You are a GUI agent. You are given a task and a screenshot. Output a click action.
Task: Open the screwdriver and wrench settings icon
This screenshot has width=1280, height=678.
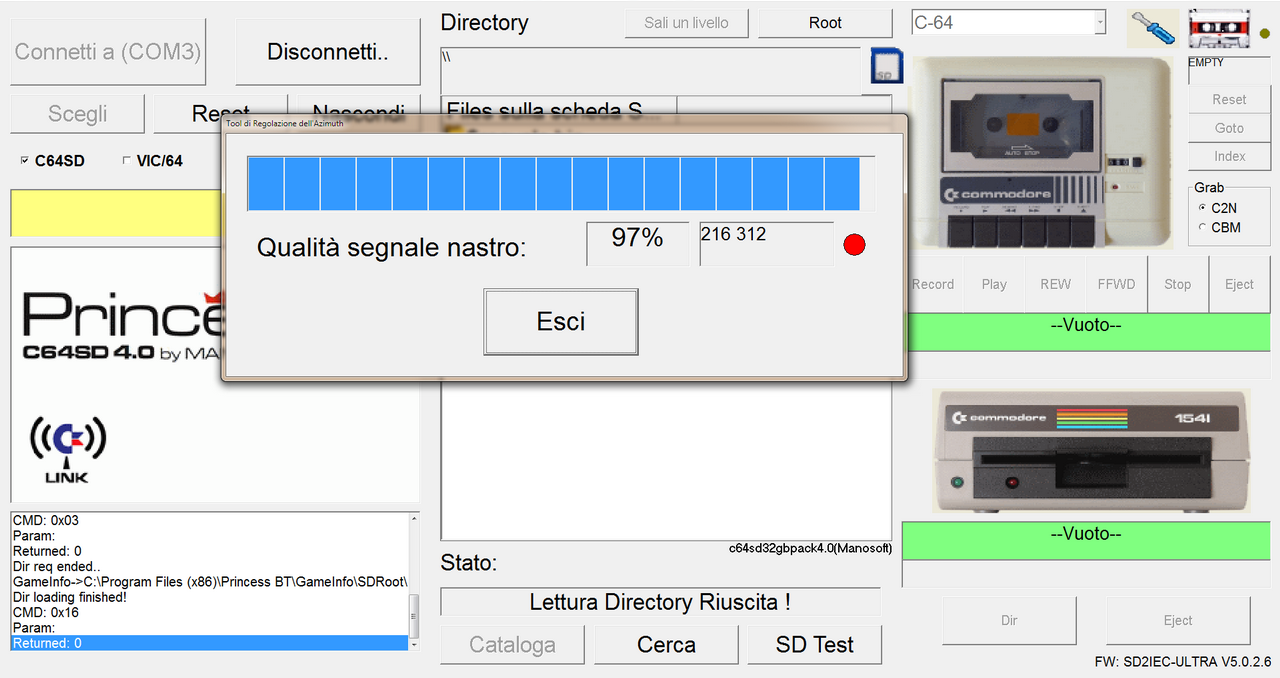click(1152, 28)
